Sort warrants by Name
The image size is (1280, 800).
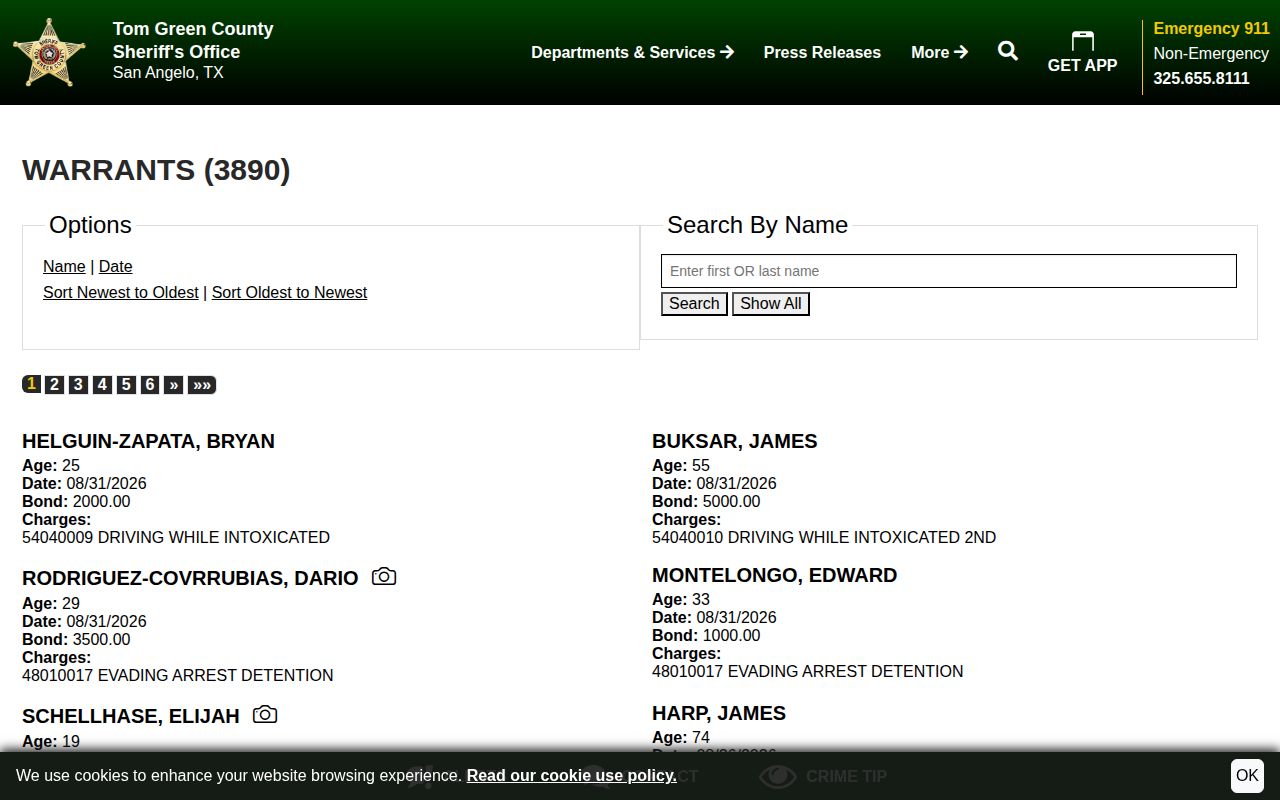[64, 266]
